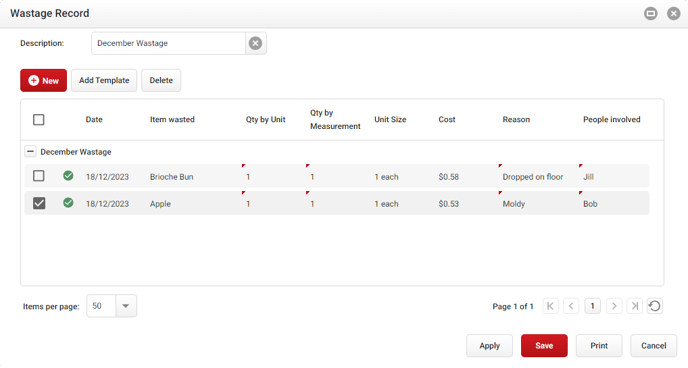This screenshot has height=368, width=688.
Task: Click the green status icon for Apple
Action: pyautogui.click(x=68, y=203)
